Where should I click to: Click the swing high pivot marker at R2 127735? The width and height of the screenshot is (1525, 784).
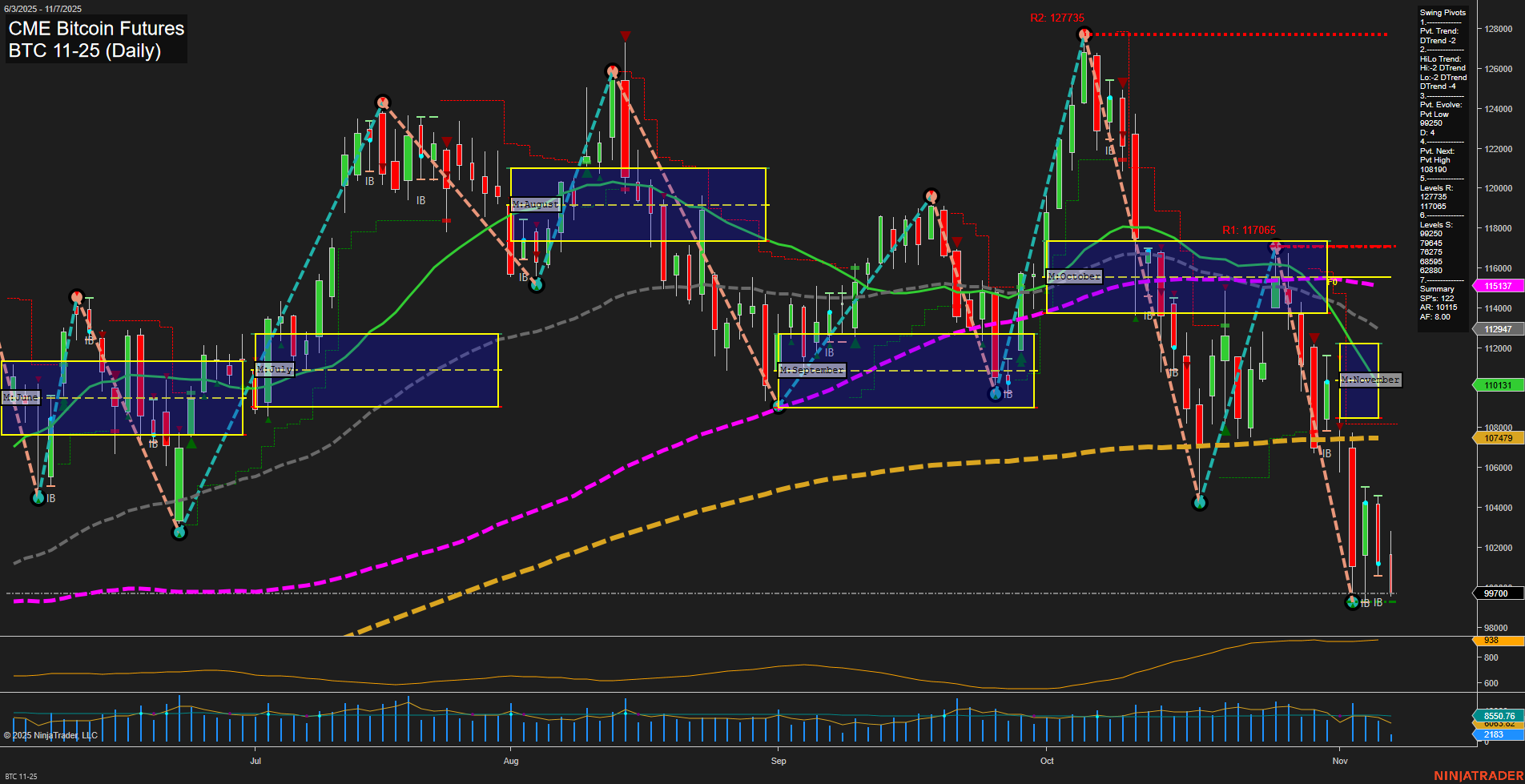[x=1084, y=34]
